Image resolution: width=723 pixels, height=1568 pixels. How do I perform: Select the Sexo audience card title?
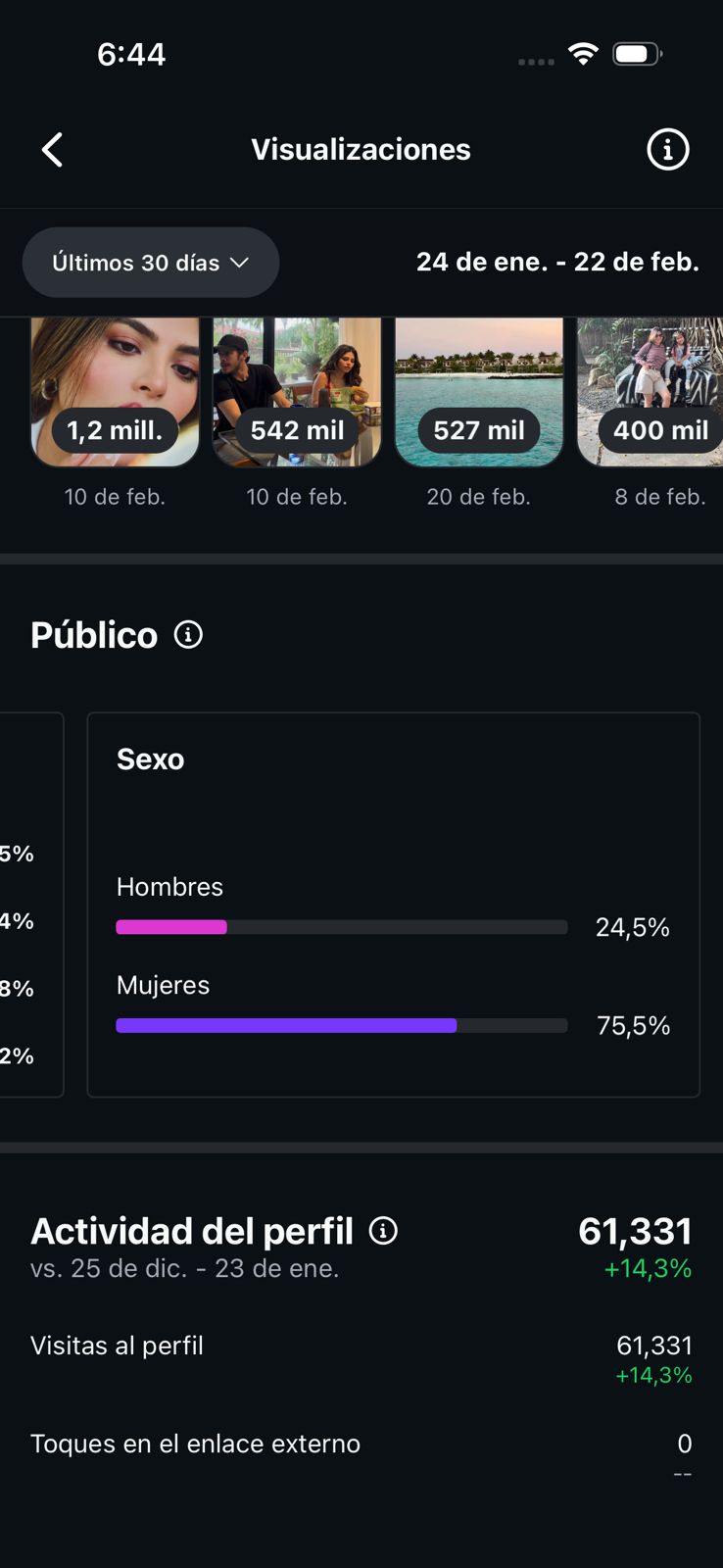tap(151, 759)
